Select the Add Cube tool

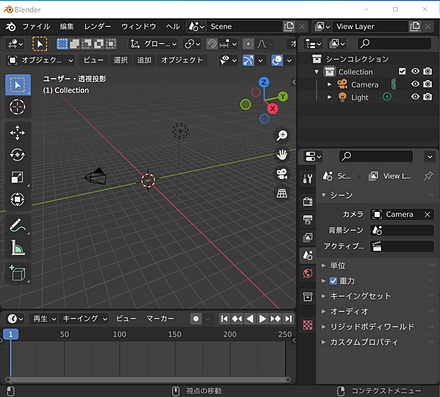(x=17, y=273)
